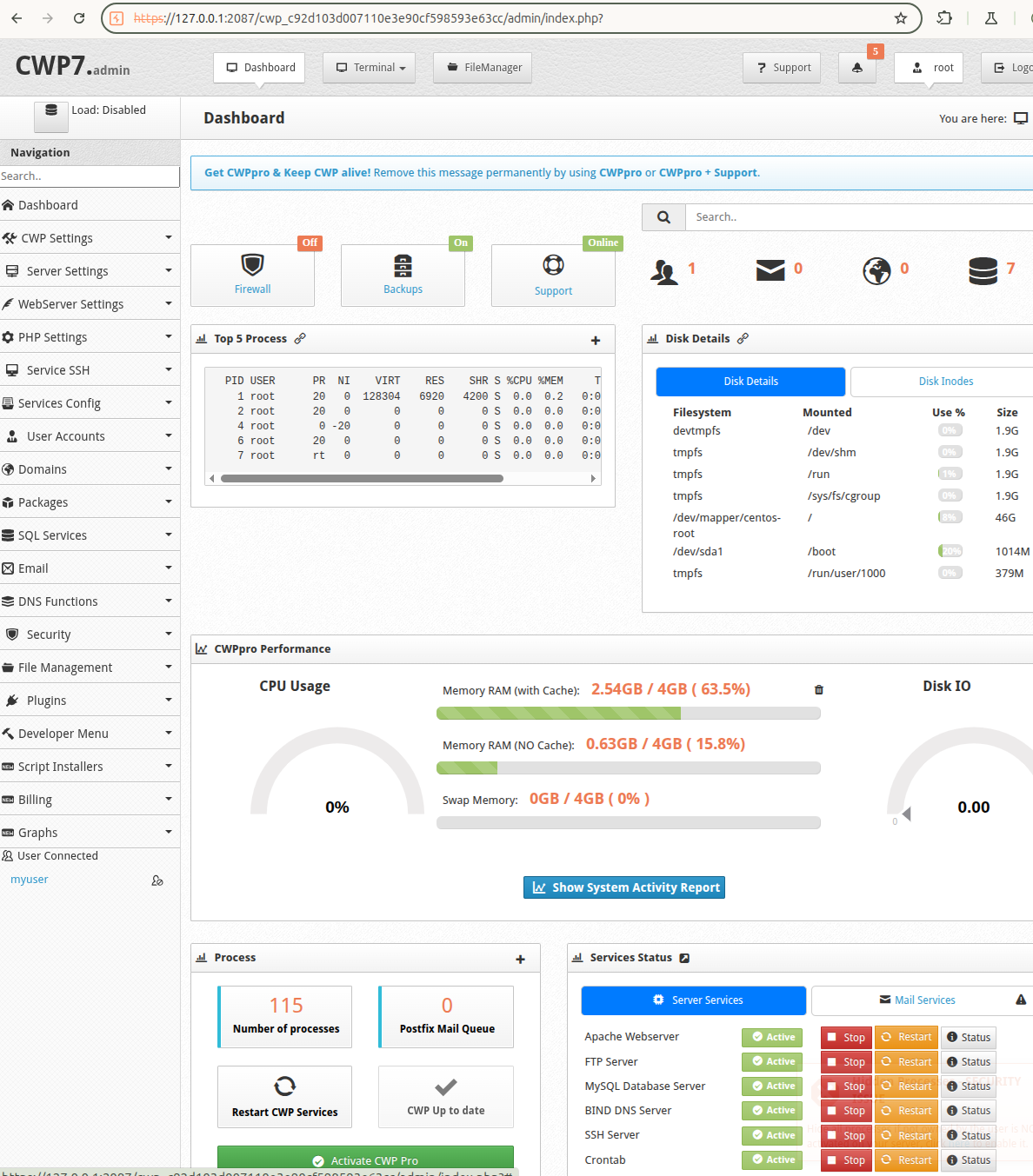
Task: Click the link icon beside Top 5 Process
Action: (300, 339)
